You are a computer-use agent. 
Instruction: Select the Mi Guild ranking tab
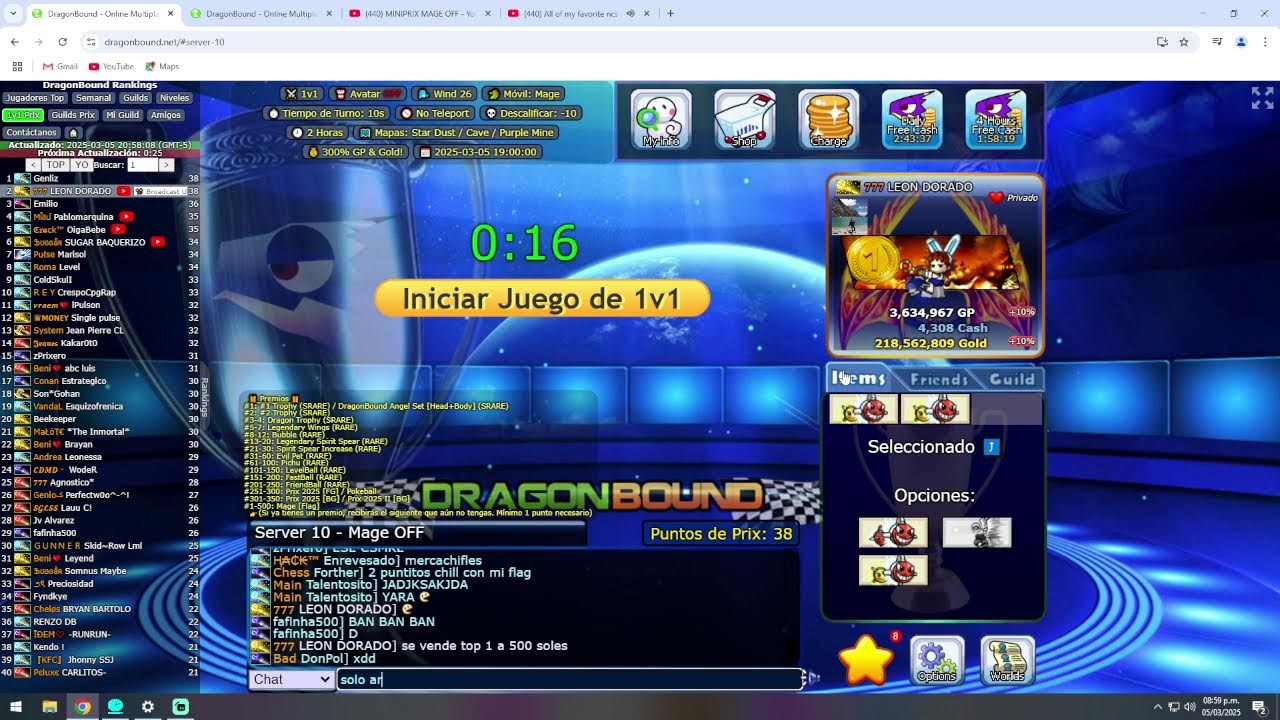click(122, 115)
